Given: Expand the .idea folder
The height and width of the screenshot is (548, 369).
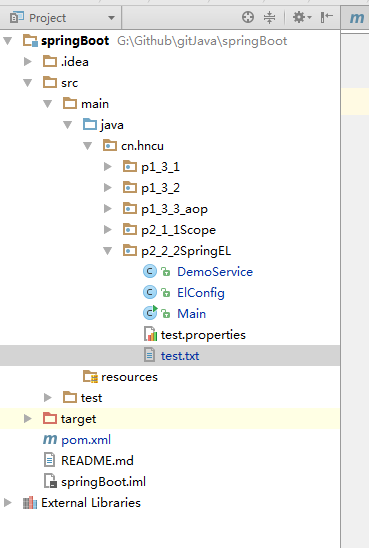Looking at the screenshot, I should point(27,62).
